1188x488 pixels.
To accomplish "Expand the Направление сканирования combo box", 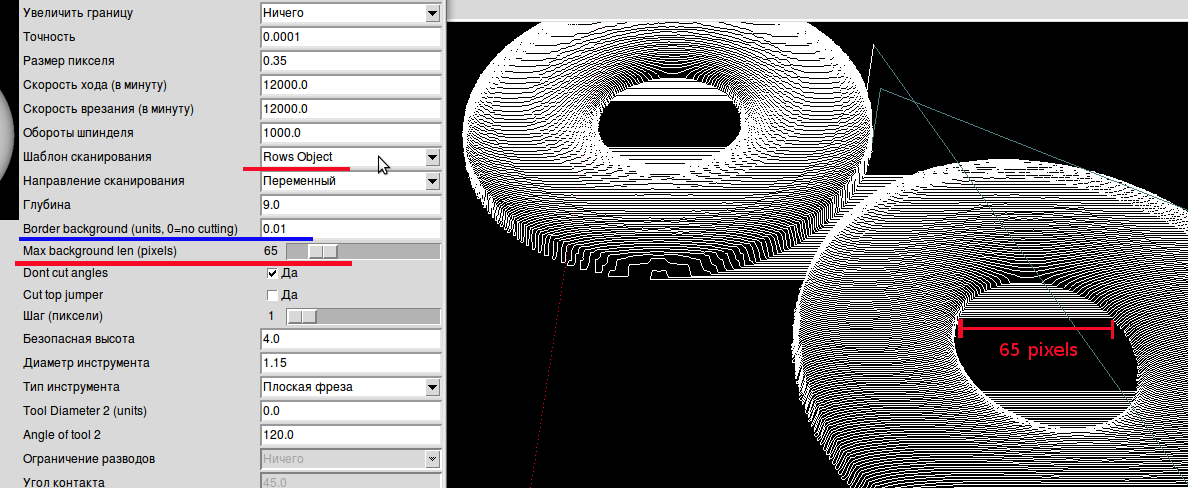I will [x=350, y=181].
